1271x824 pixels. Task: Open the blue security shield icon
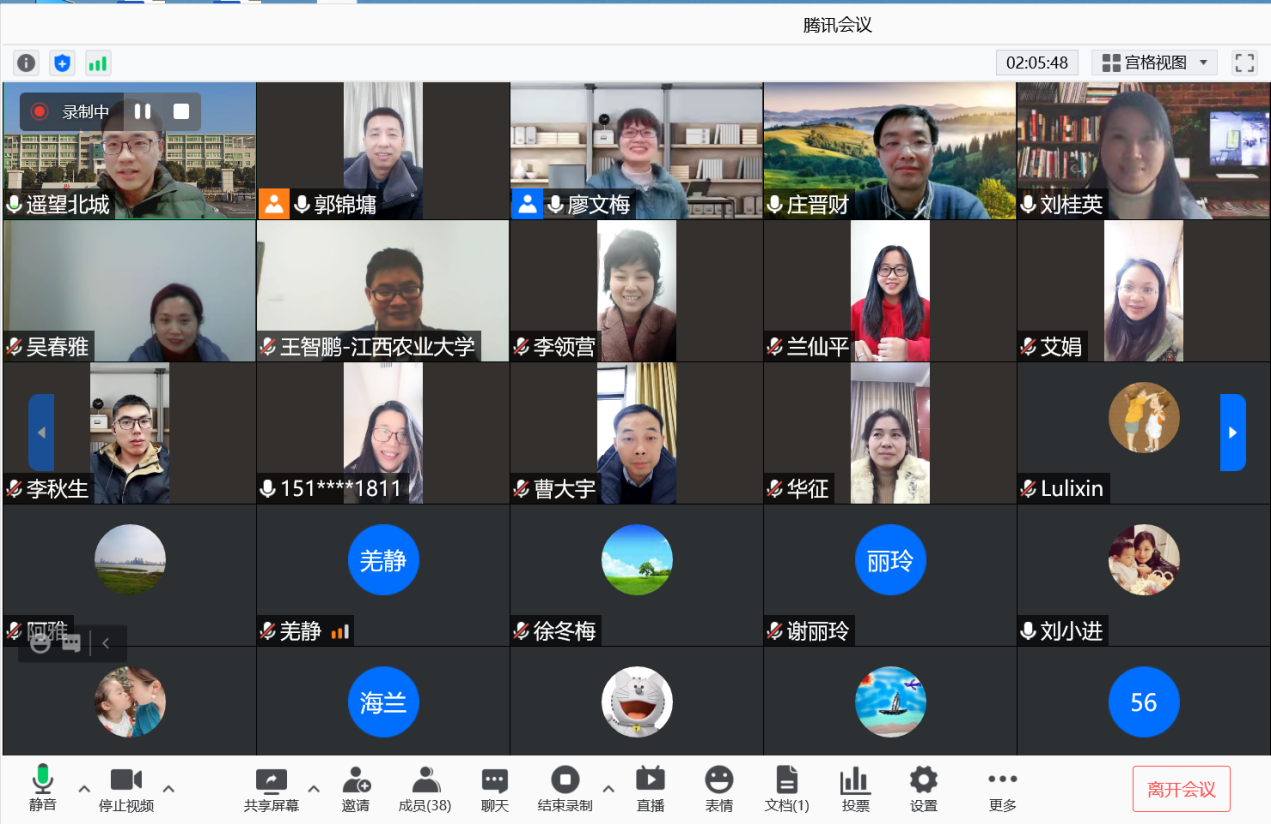[62, 63]
